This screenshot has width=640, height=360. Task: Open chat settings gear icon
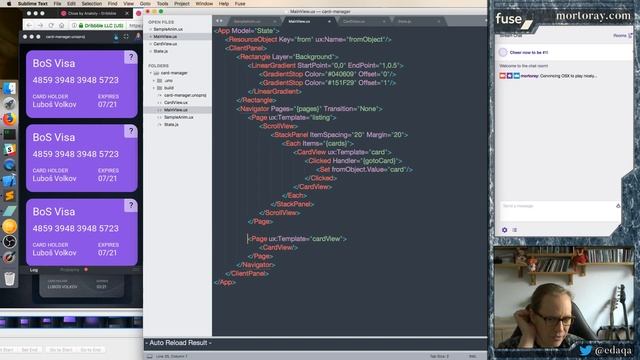[504, 230]
